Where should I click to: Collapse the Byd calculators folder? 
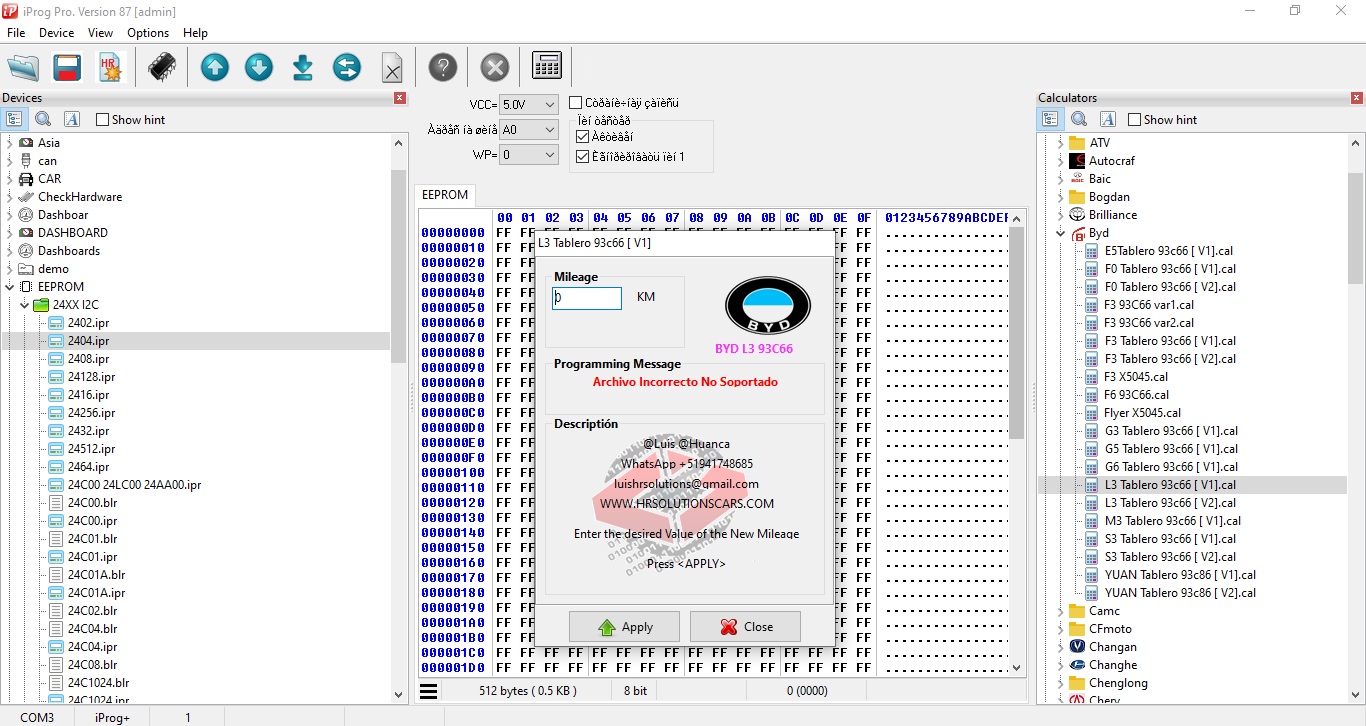pyautogui.click(x=1060, y=233)
